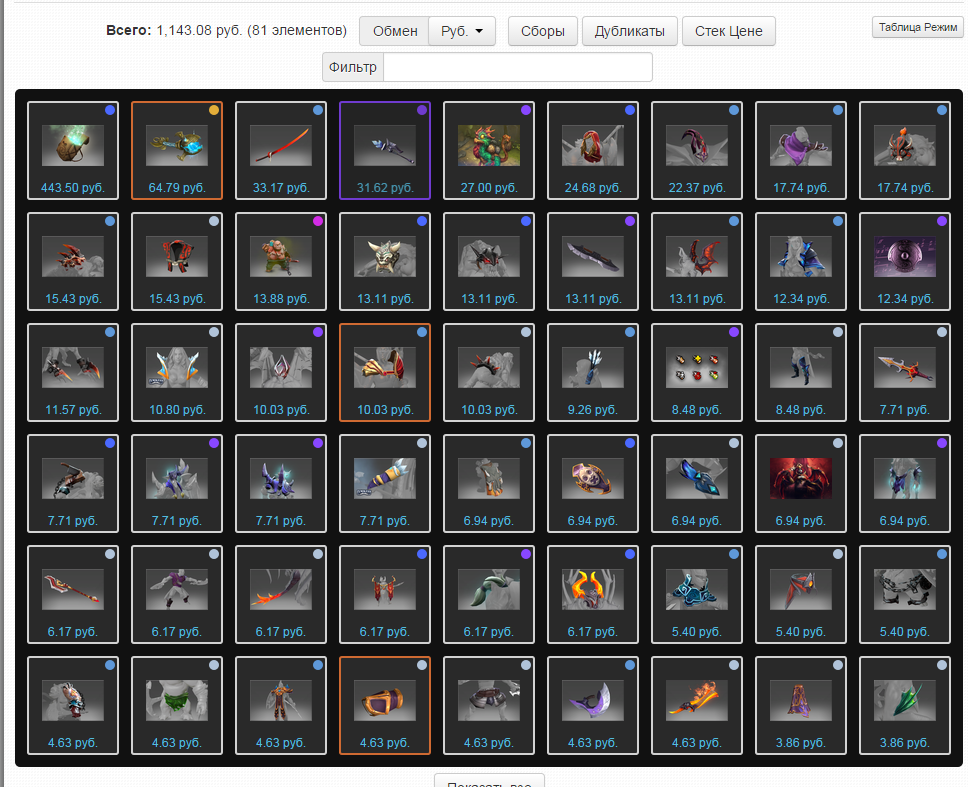Viewport: 968px width, 787px height.
Task: Select the 8.48 руб. gems set item
Action: point(697,373)
